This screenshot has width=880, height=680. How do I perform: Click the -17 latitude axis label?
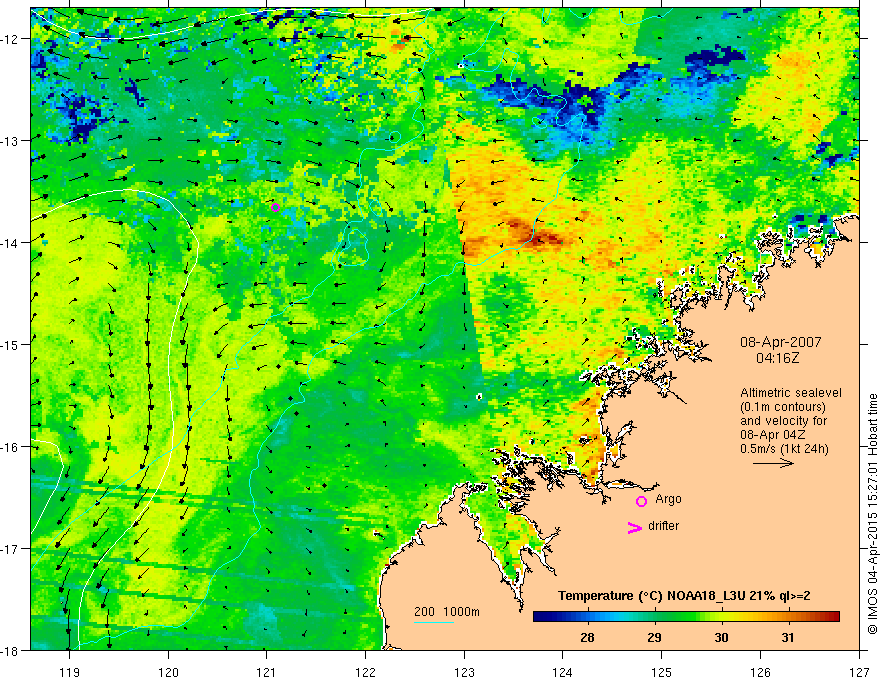10,549
